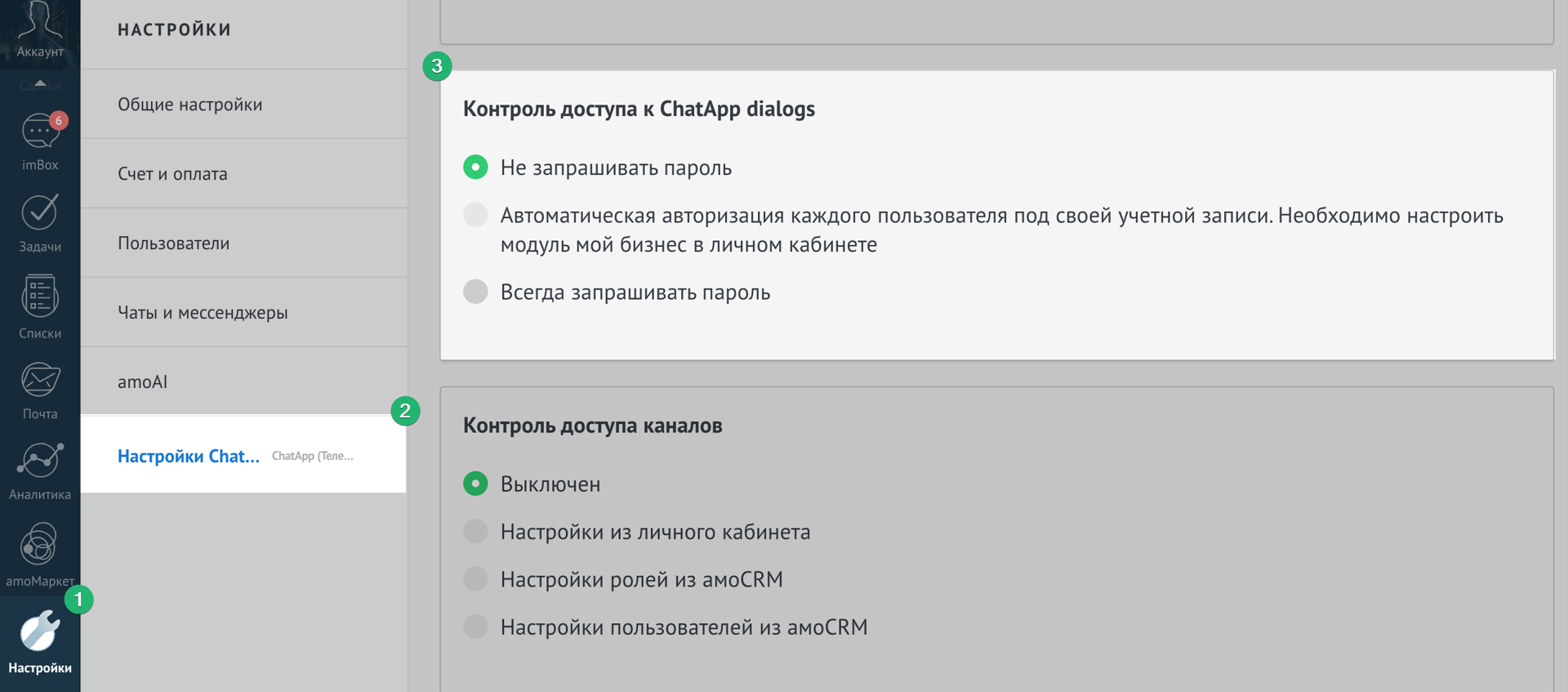The width and height of the screenshot is (1568, 692).
Task: Choose 'Настройки ролей из amoCRM' option
Action: [475, 579]
